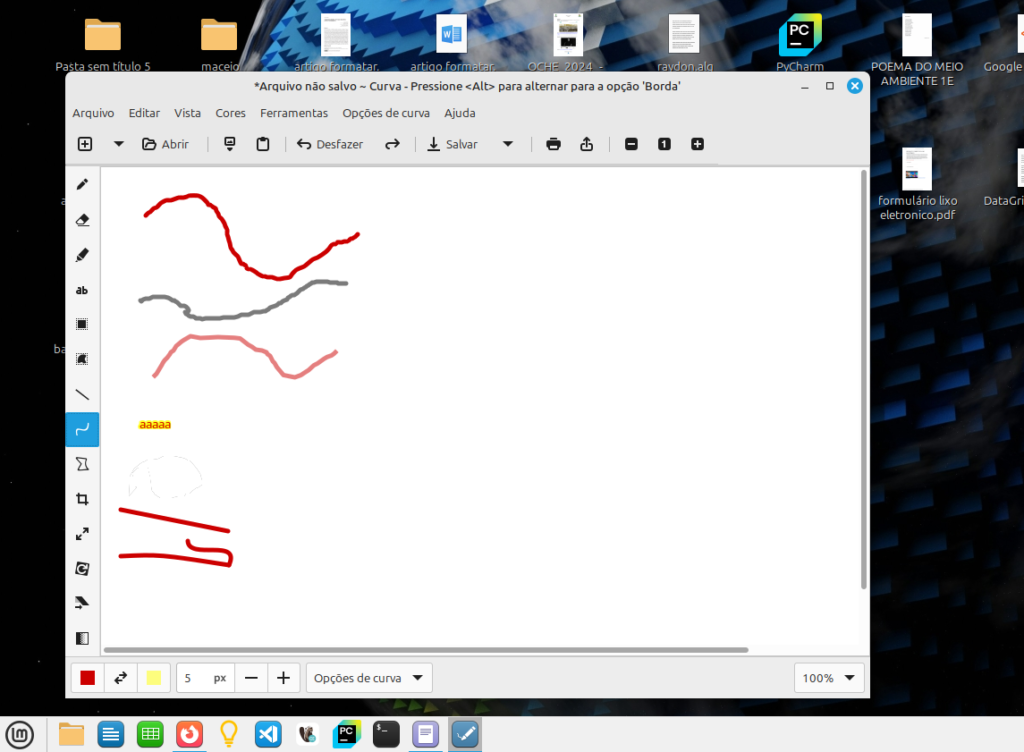Click the Desfazer button

click(330, 144)
